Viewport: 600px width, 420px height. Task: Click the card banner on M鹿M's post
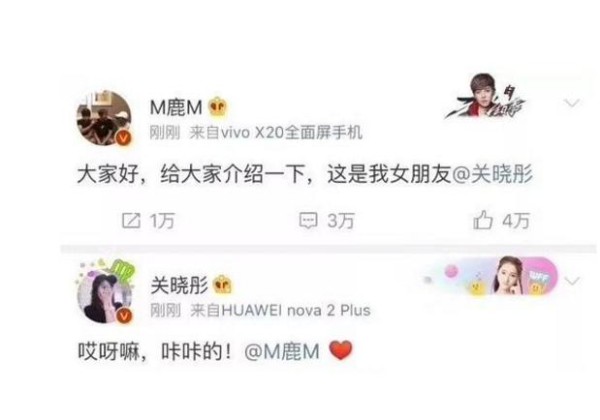[x=486, y=96]
